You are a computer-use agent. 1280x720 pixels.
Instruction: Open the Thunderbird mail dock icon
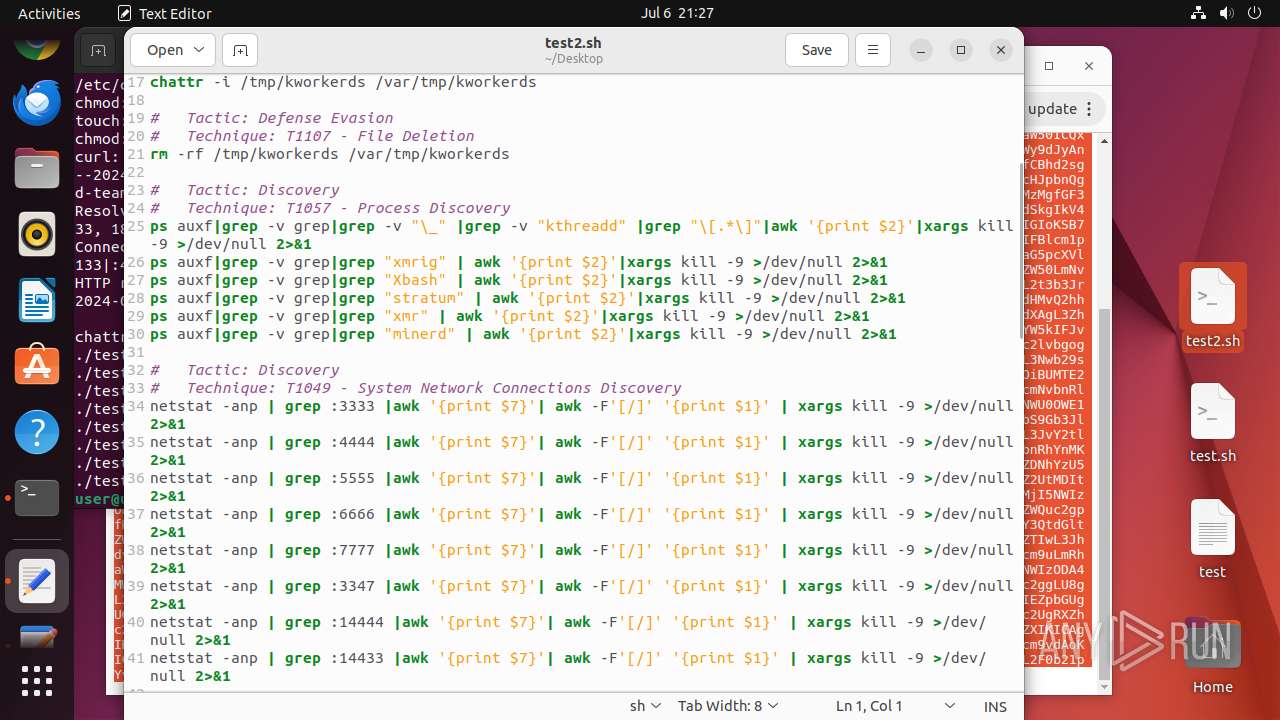[37, 102]
